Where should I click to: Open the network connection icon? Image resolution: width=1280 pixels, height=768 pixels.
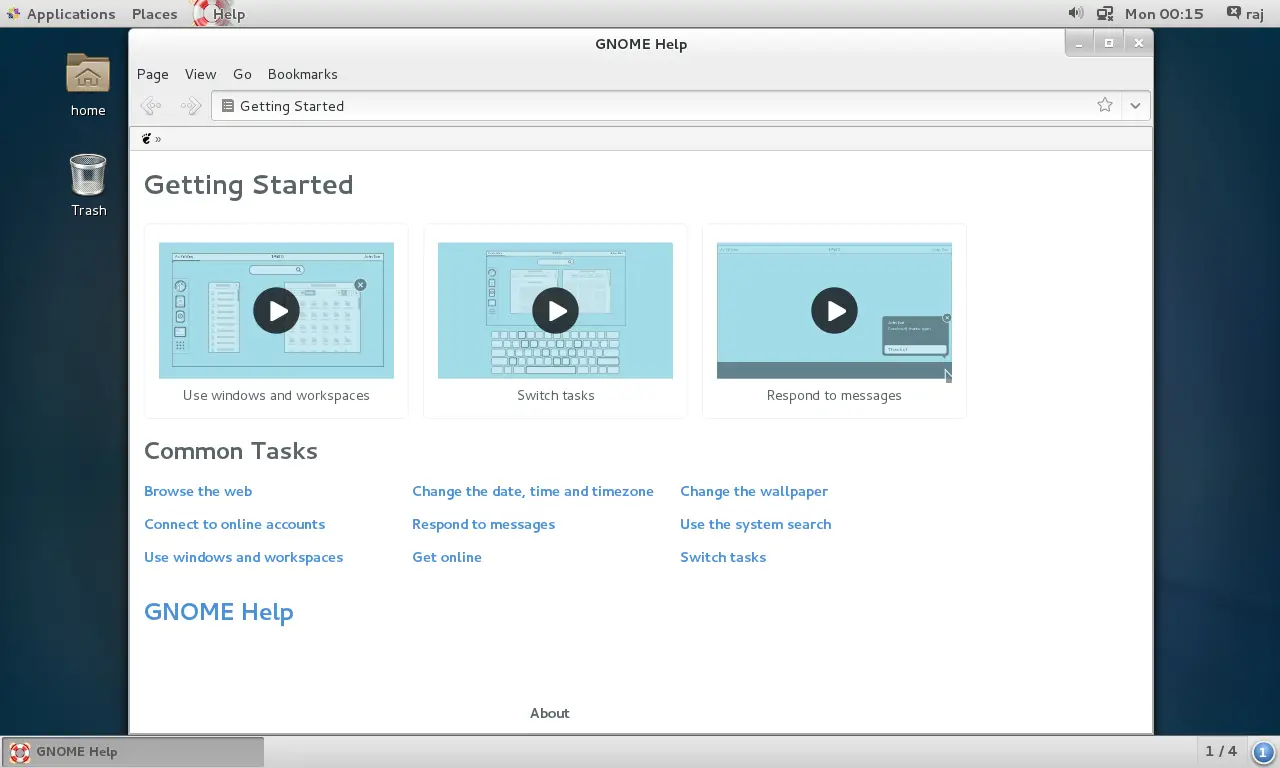tap(1105, 13)
